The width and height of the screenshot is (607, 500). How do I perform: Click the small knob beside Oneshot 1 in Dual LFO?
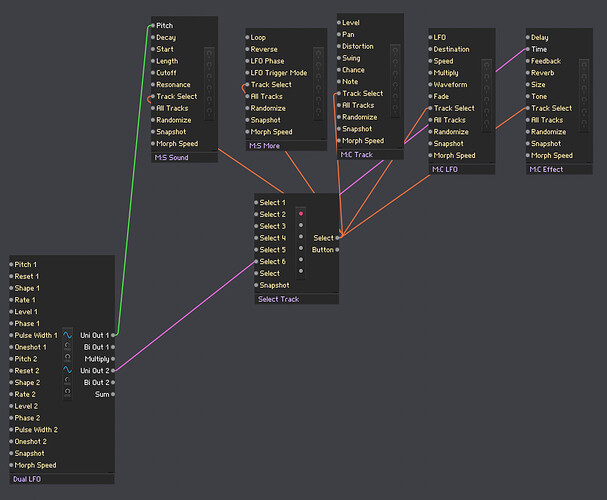[67, 346]
